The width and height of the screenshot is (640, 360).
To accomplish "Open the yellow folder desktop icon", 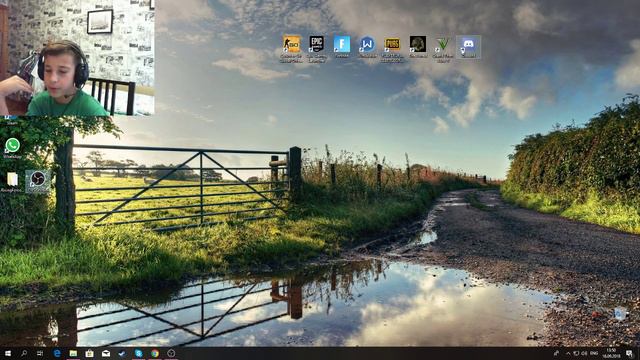I will (x=12, y=182).
